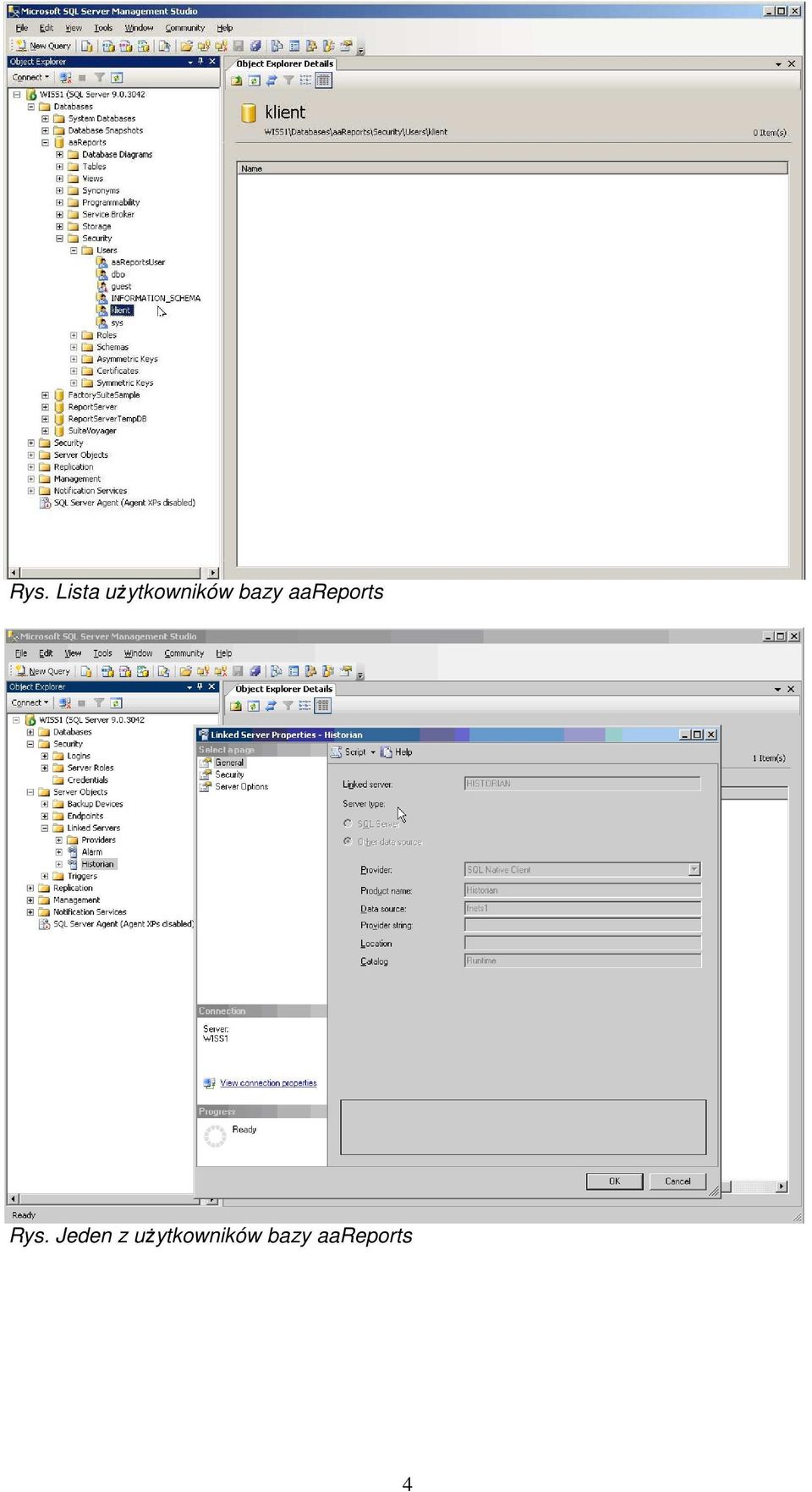This screenshot has width=812, height=1492.
Task: Click the Script icon in Linked Server Properties
Action: point(337,752)
